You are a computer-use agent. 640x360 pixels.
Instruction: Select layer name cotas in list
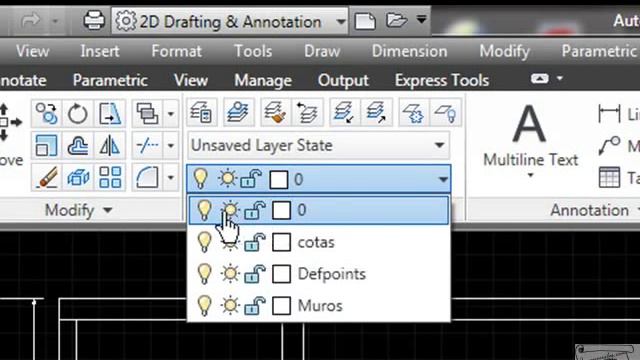click(316, 242)
